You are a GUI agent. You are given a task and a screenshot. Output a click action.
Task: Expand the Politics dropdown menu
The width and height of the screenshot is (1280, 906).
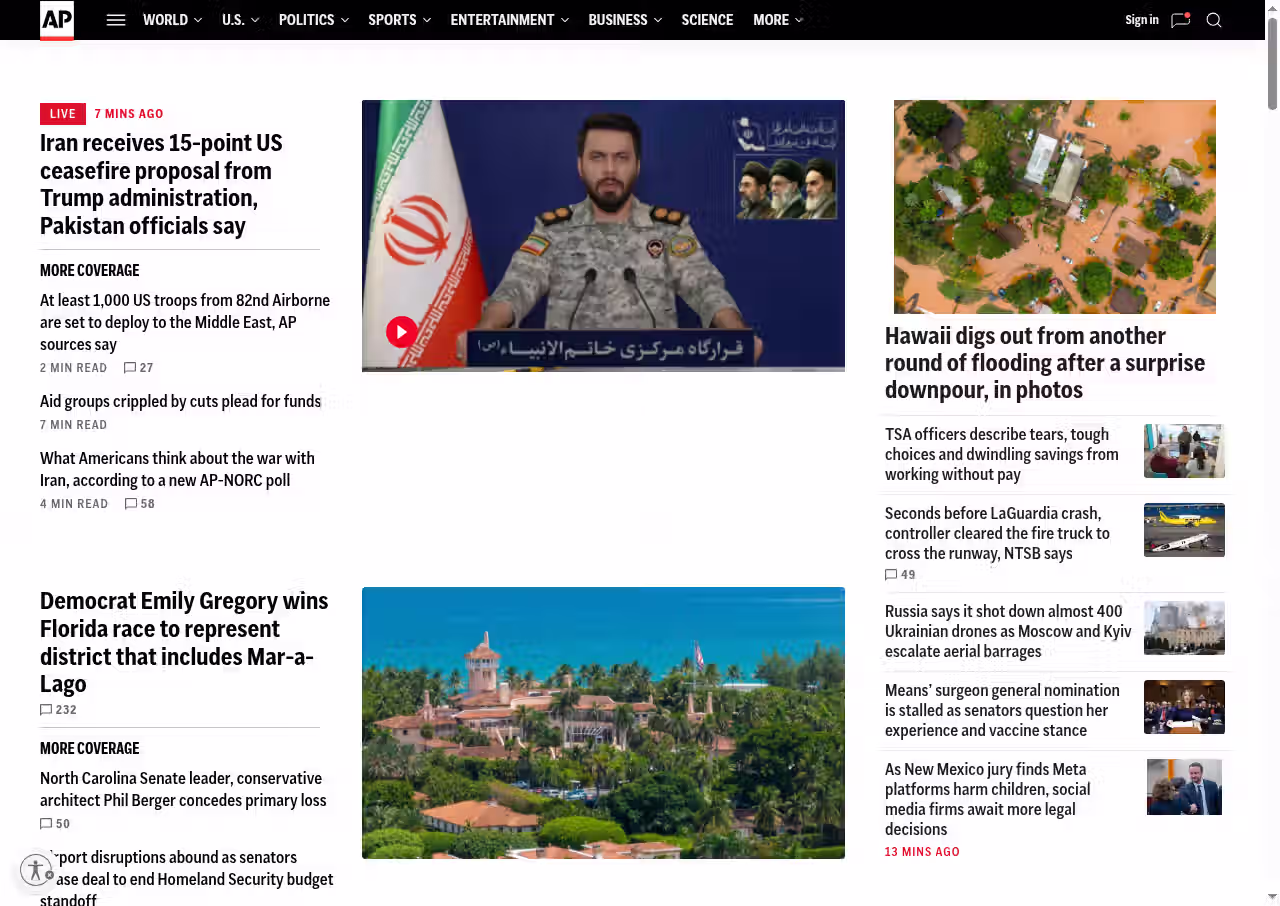click(x=313, y=20)
